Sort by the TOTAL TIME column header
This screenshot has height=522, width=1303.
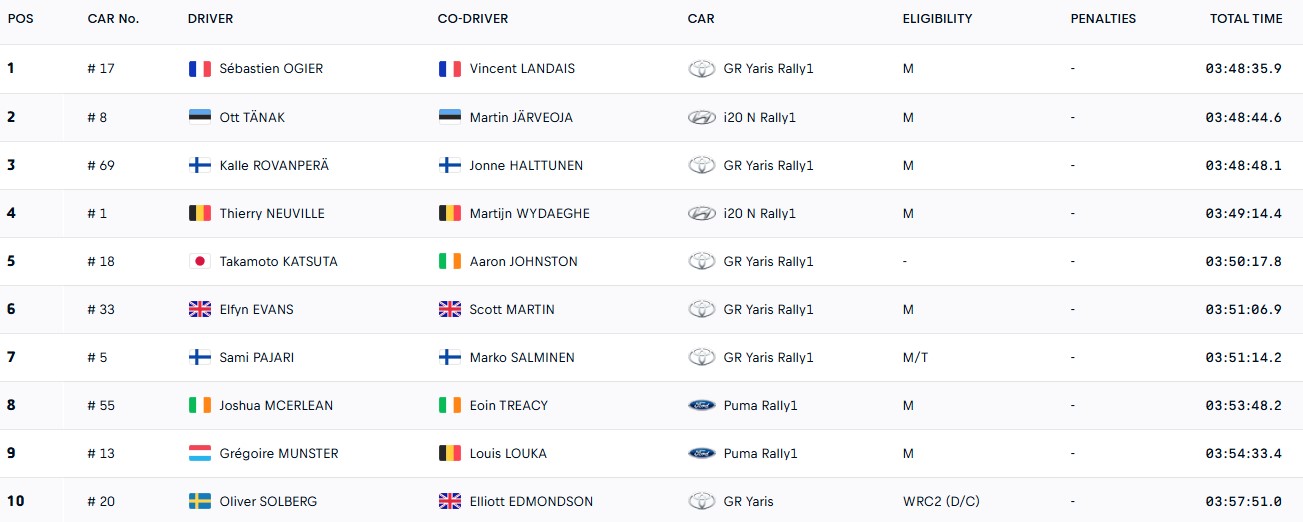1245,19
